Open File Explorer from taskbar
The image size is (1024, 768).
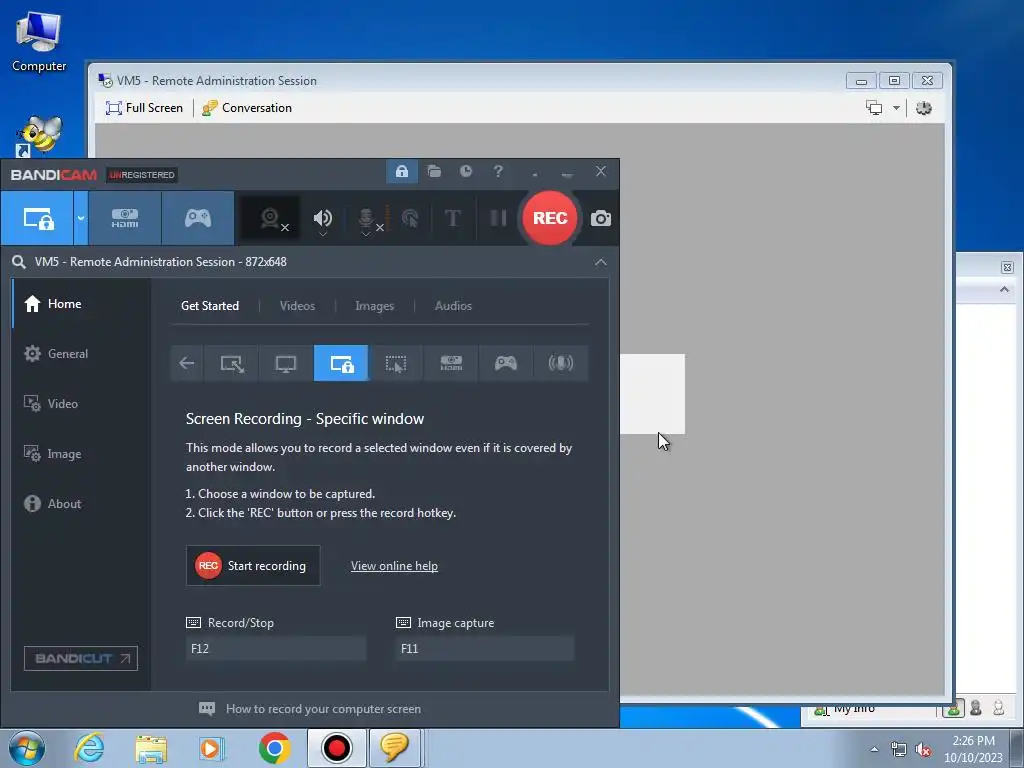point(151,748)
